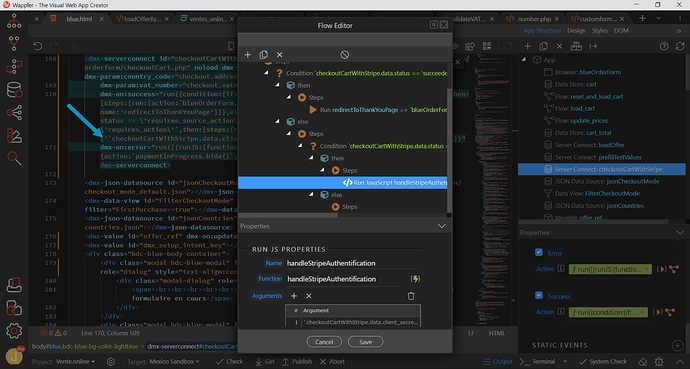
Task: Delete the component in App Structure toolbar
Action: point(559,46)
